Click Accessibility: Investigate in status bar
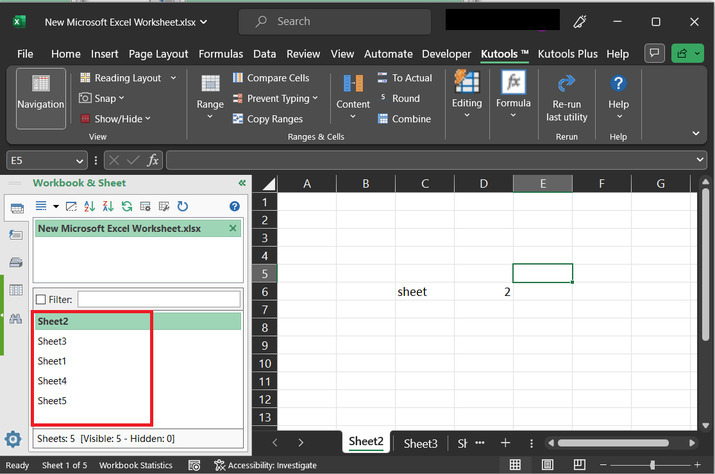Image resolution: width=715 pixels, height=474 pixels. pyautogui.click(x=265, y=465)
